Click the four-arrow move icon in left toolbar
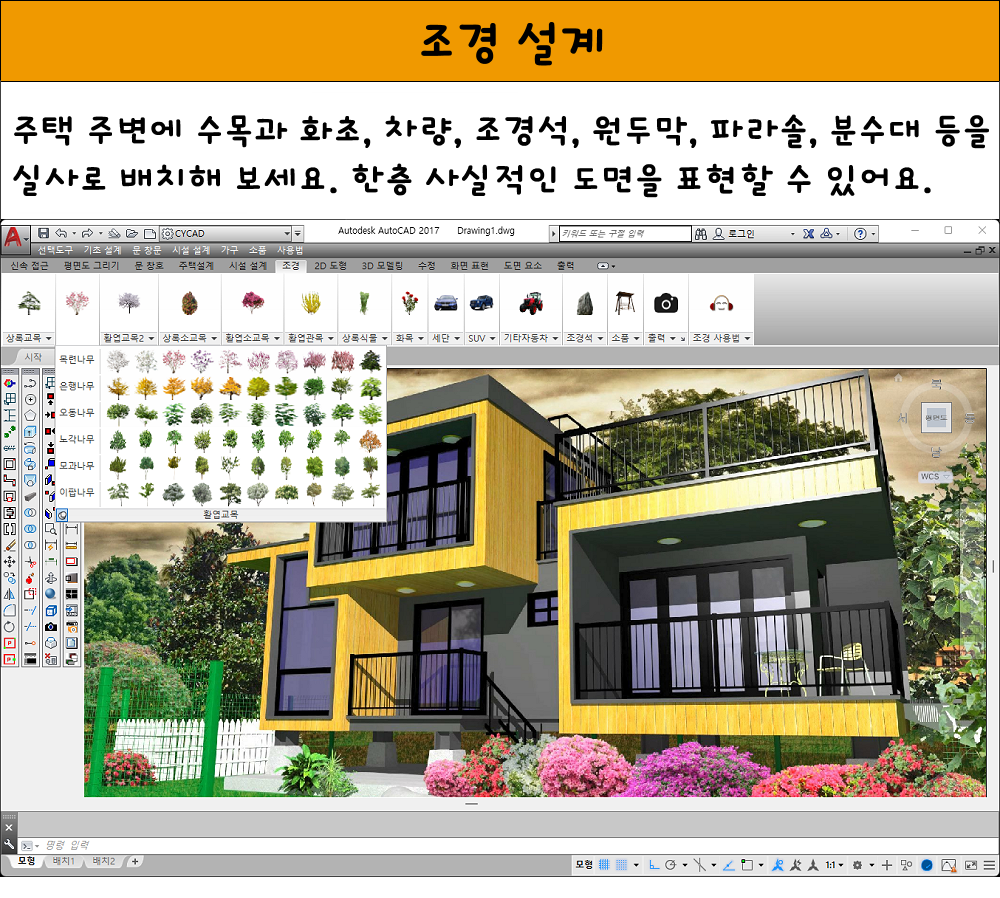Viewport: 1000px width, 898px height. (x=10, y=563)
